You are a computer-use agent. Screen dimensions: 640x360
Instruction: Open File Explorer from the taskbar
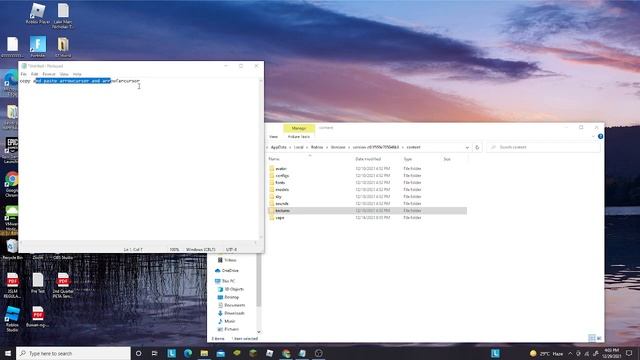[x=204, y=353]
